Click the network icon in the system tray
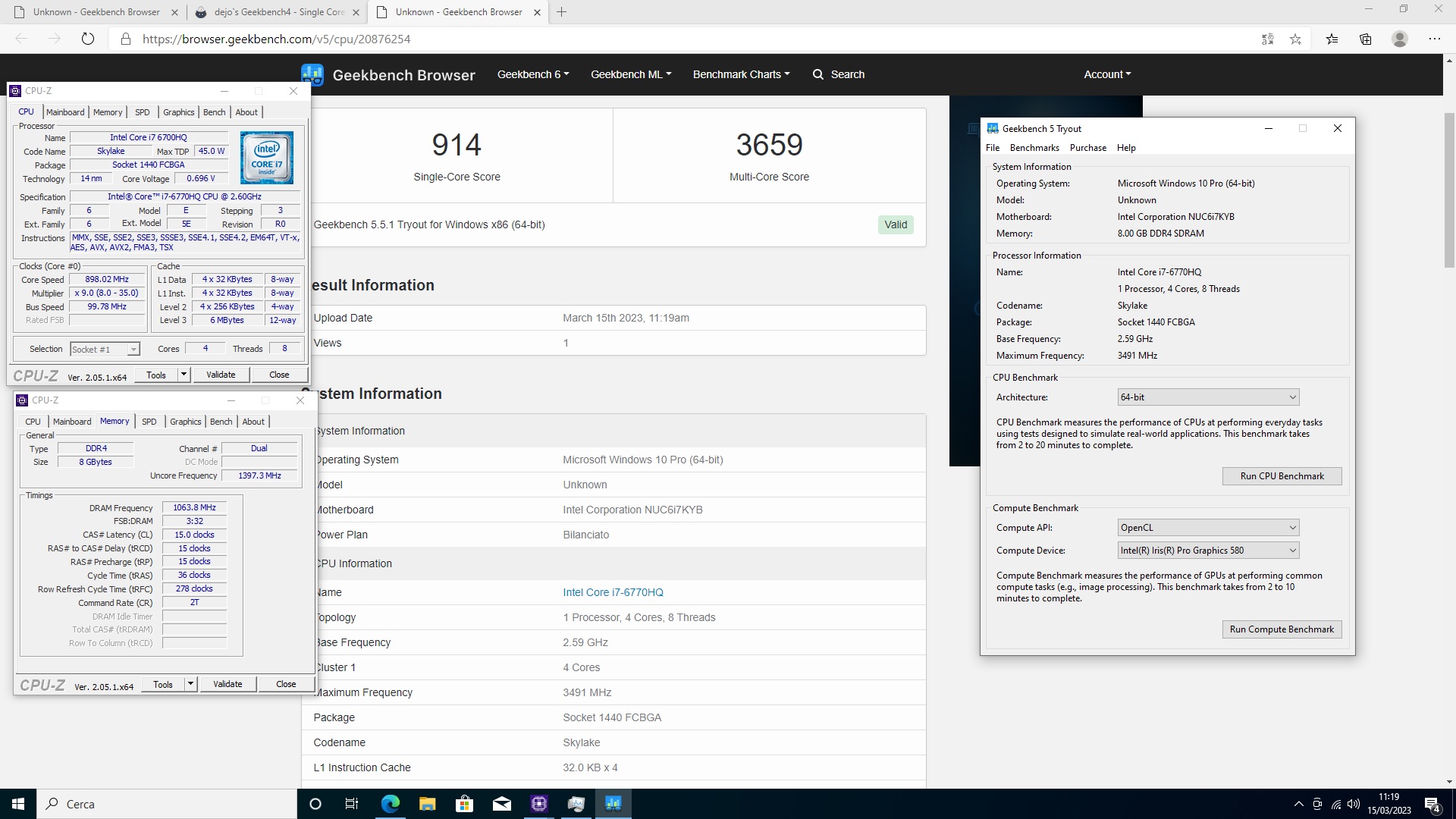 [1335, 804]
